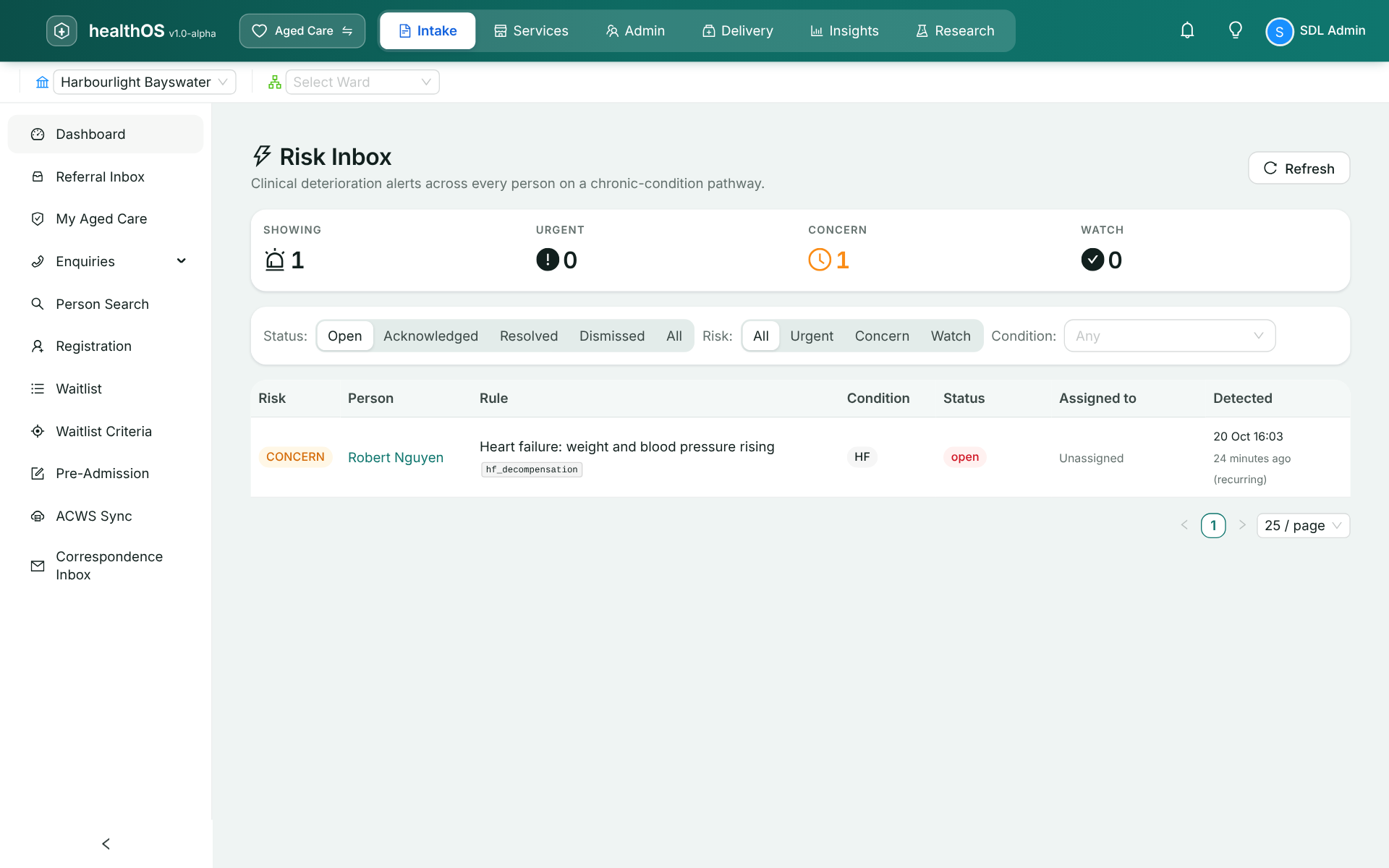Open the Research tab
1389x868 pixels.
955,31
